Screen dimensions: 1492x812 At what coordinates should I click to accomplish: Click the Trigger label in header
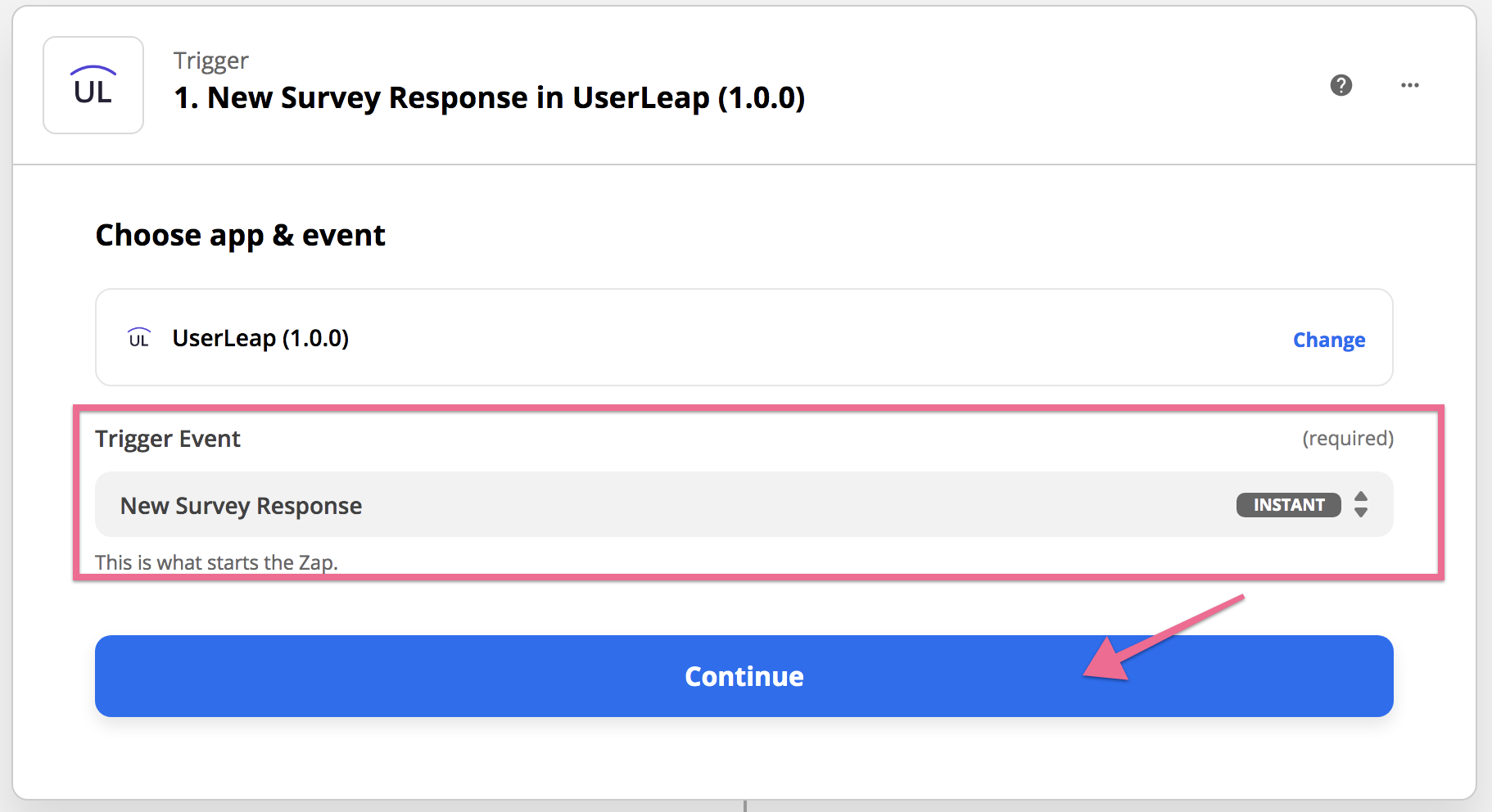pyautogui.click(x=210, y=61)
